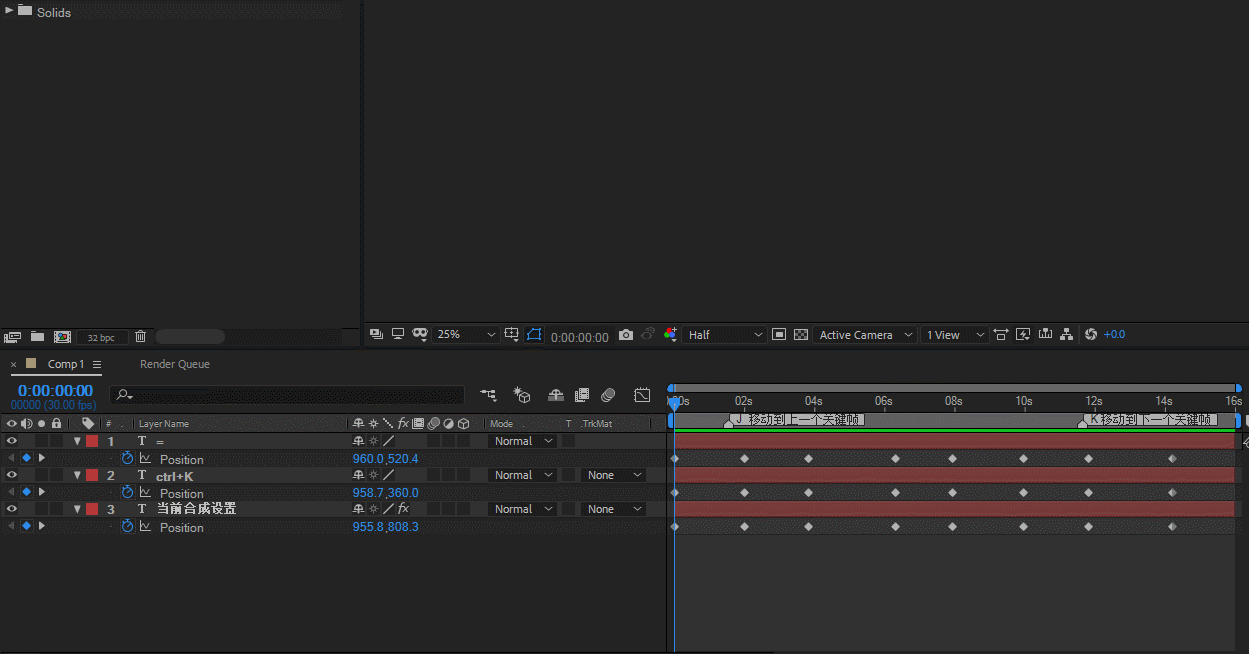The height and width of the screenshot is (654, 1249).
Task: Open the Comp Flowchart icon
Action: pyautogui.click(x=1067, y=334)
